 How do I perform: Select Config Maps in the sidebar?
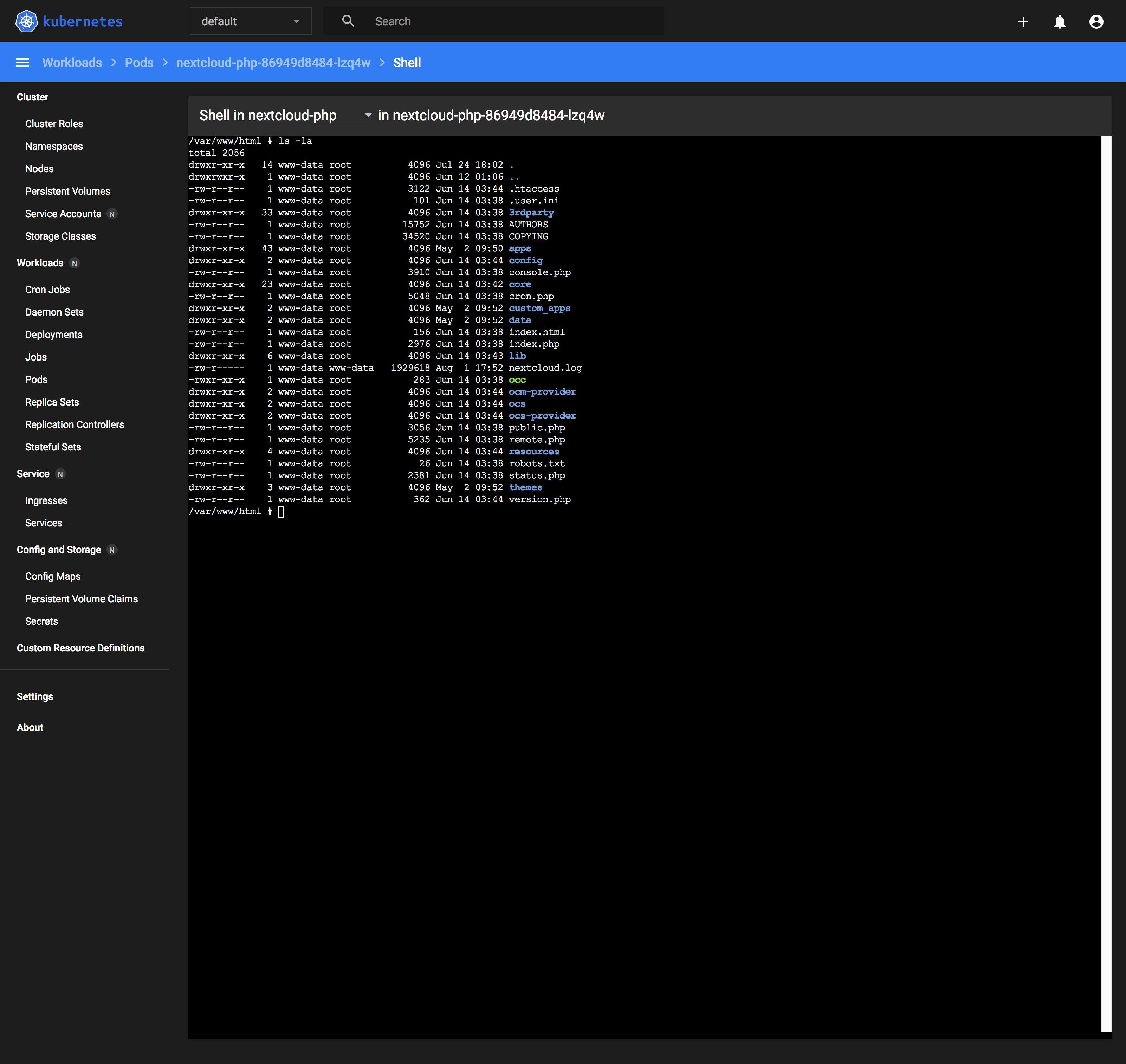pos(52,576)
